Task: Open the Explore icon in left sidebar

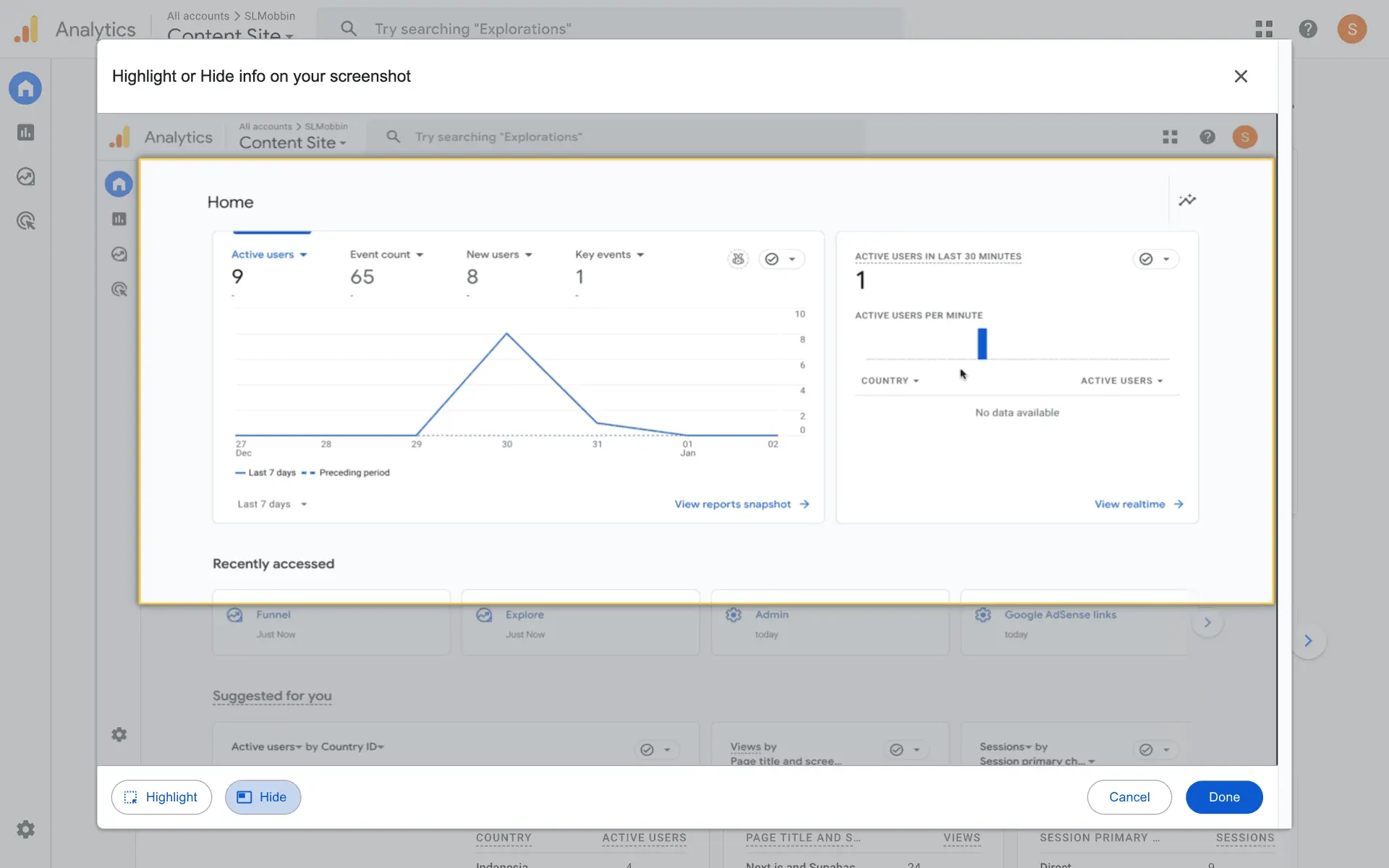Action: [x=25, y=176]
